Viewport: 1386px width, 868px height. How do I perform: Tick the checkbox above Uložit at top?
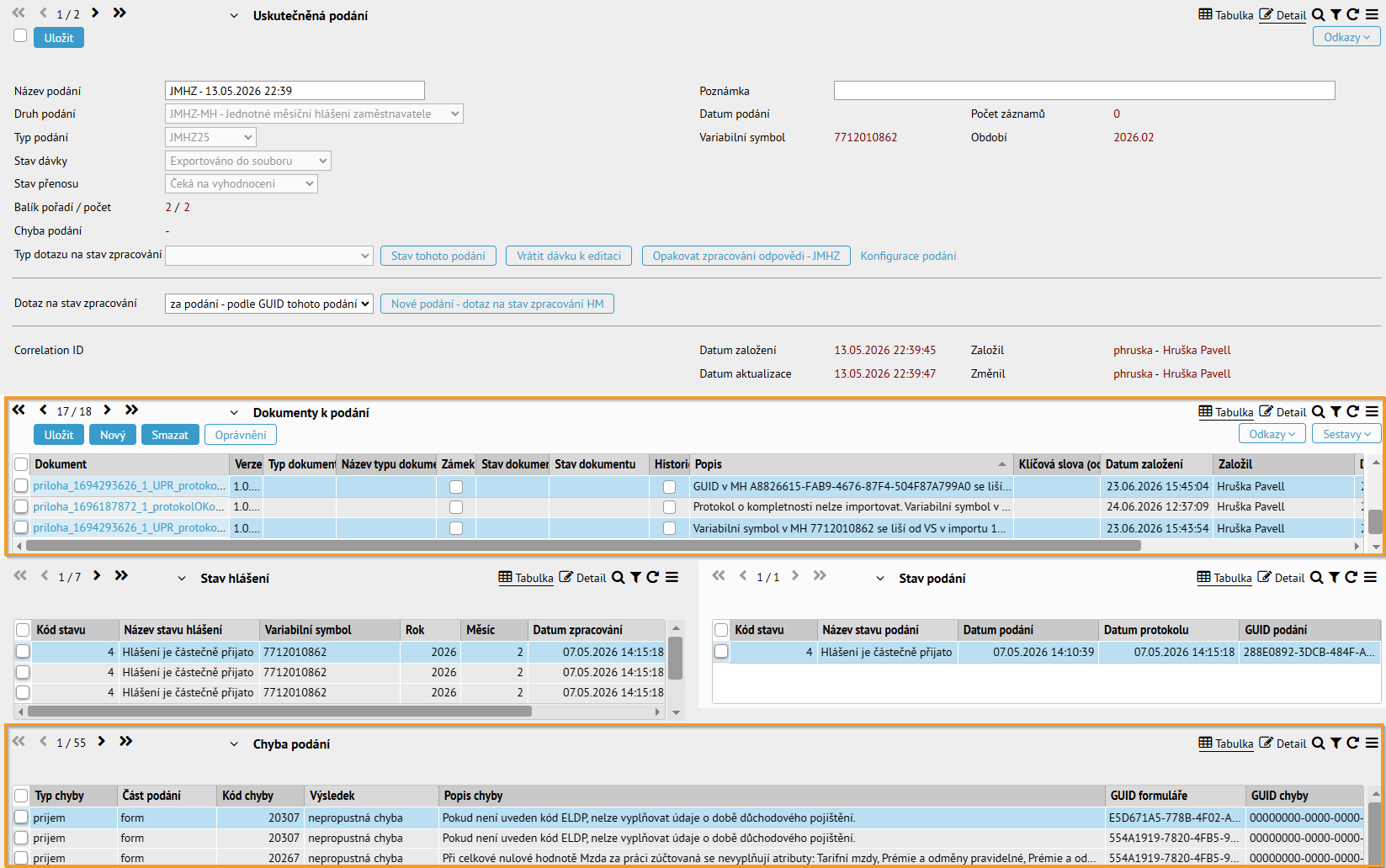[x=21, y=35]
